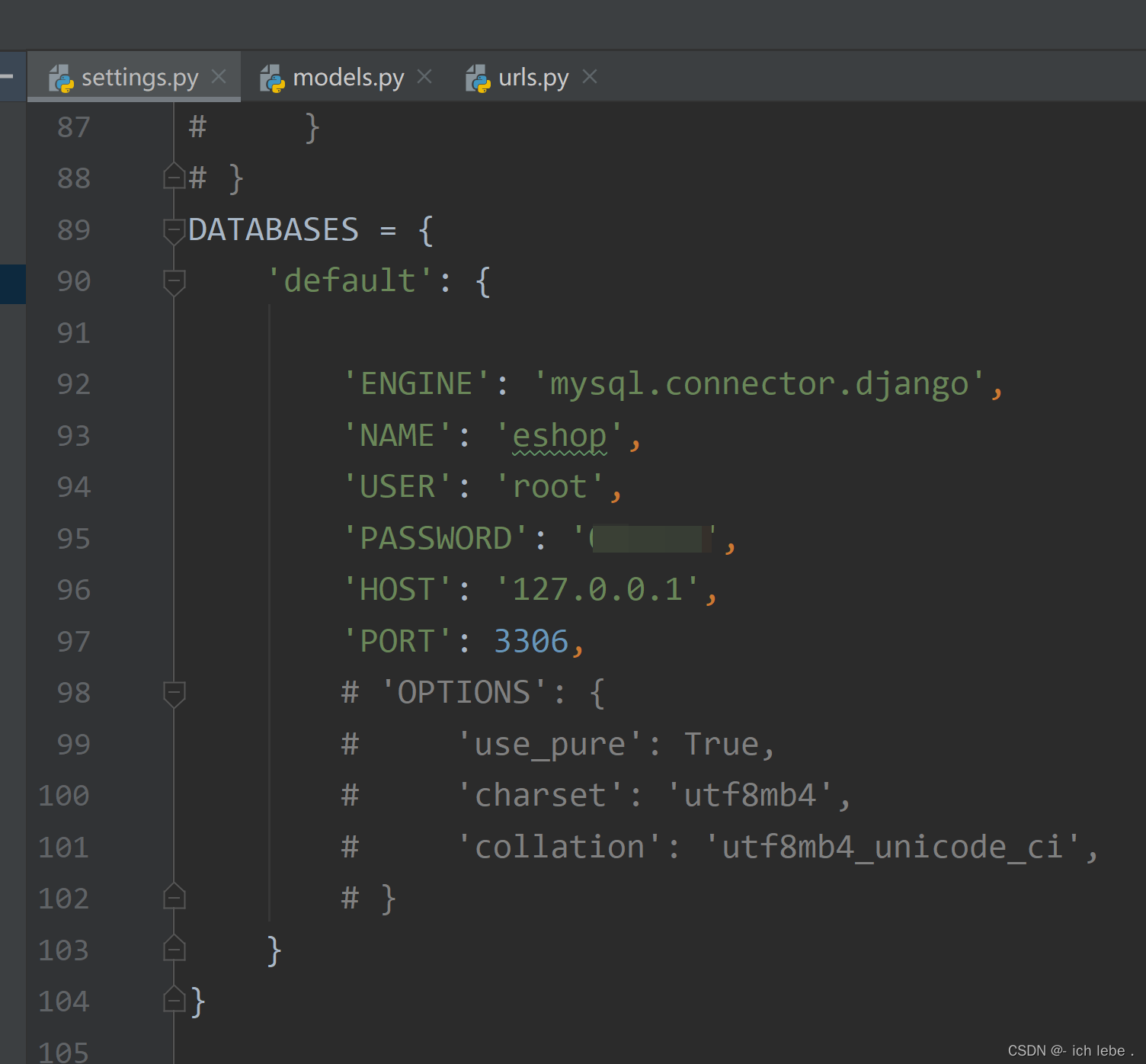Click the fold end marker on line 102

174,897
